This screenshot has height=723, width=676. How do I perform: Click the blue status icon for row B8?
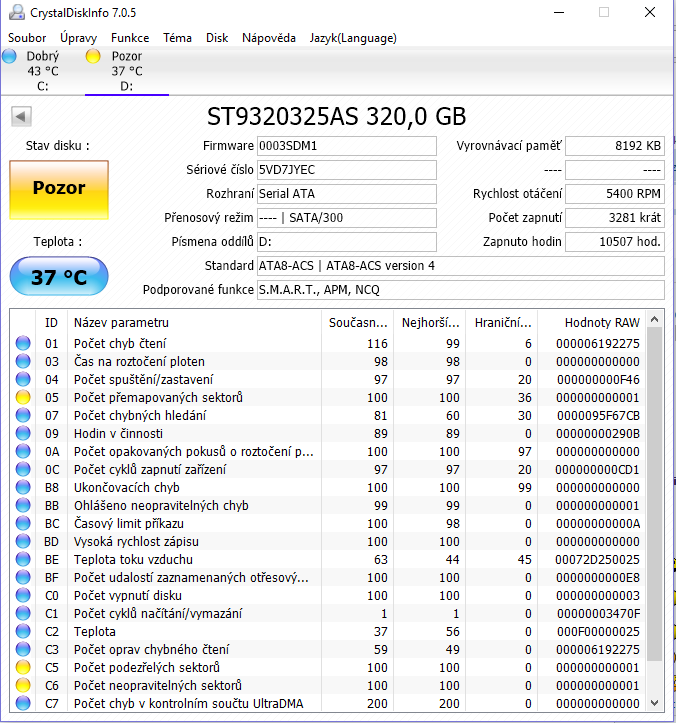coord(23,487)
